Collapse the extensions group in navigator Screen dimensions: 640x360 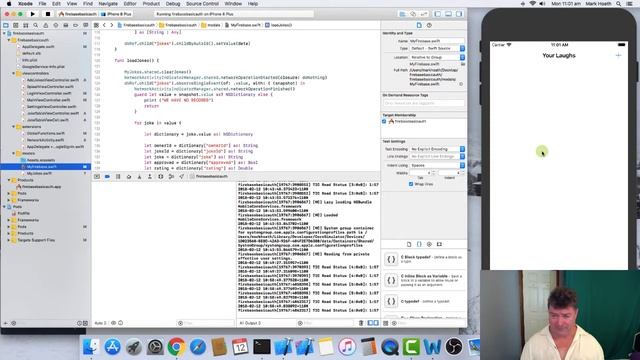(x=13, y=127)
